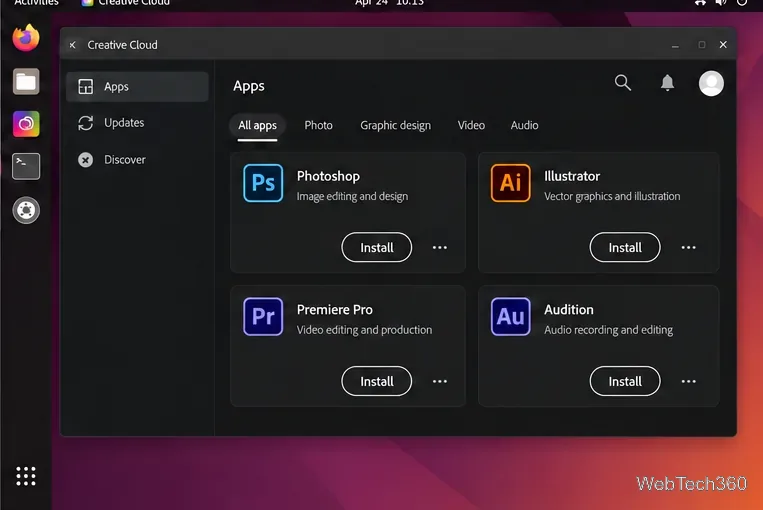Click the Creative Cloud window title
Image resolution: width=763 pixels, height=510 pixels.
click(123, 45)
